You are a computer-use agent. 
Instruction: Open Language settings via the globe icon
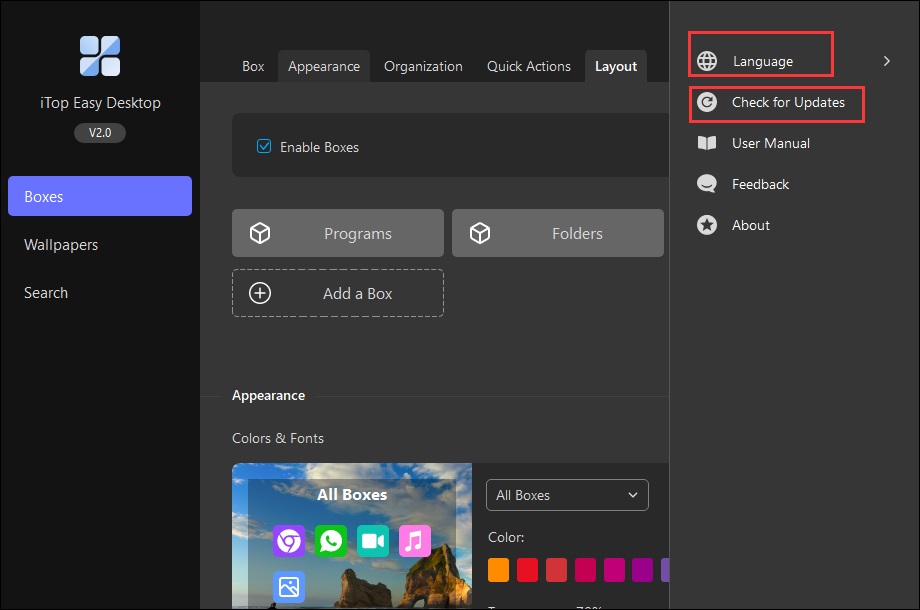click(707, 61)
